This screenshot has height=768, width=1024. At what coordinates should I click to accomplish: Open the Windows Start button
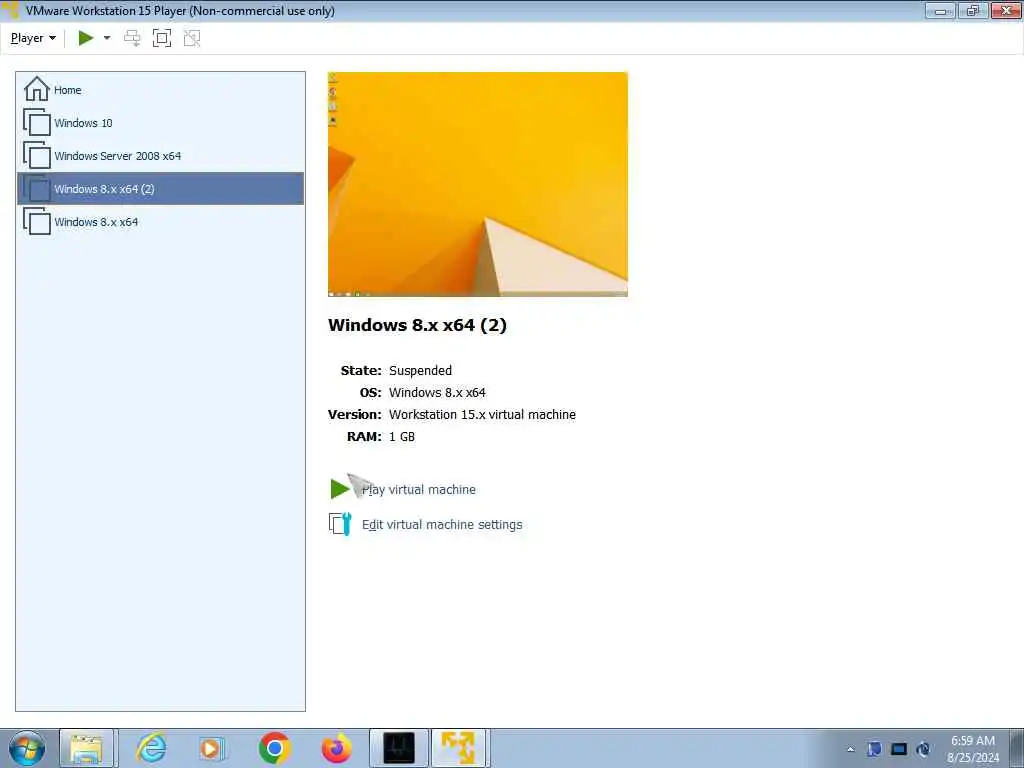[x=27, y=748]
